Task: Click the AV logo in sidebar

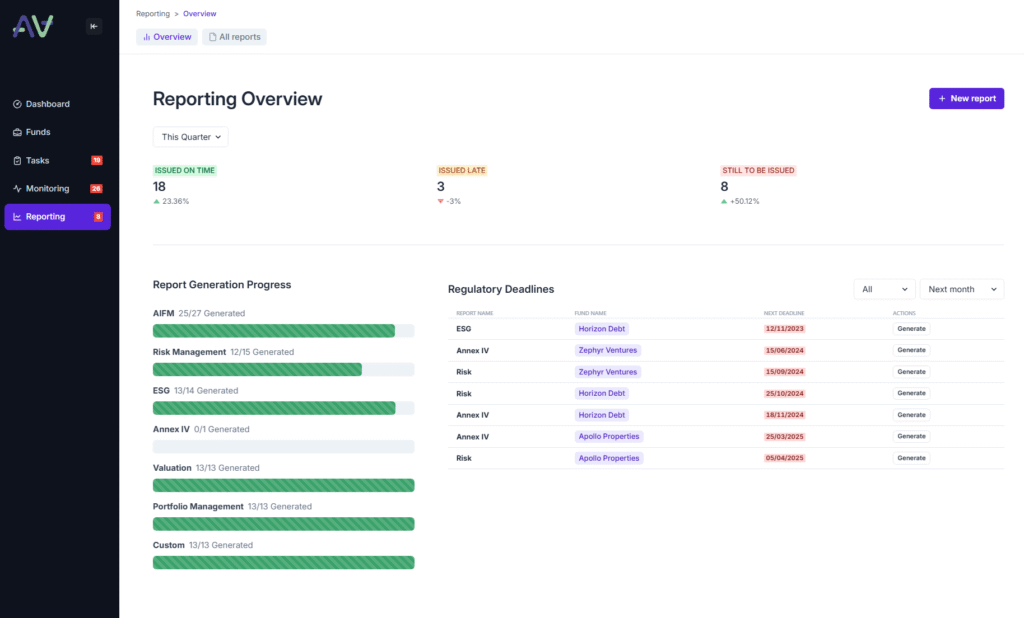Action: point(33,27)
